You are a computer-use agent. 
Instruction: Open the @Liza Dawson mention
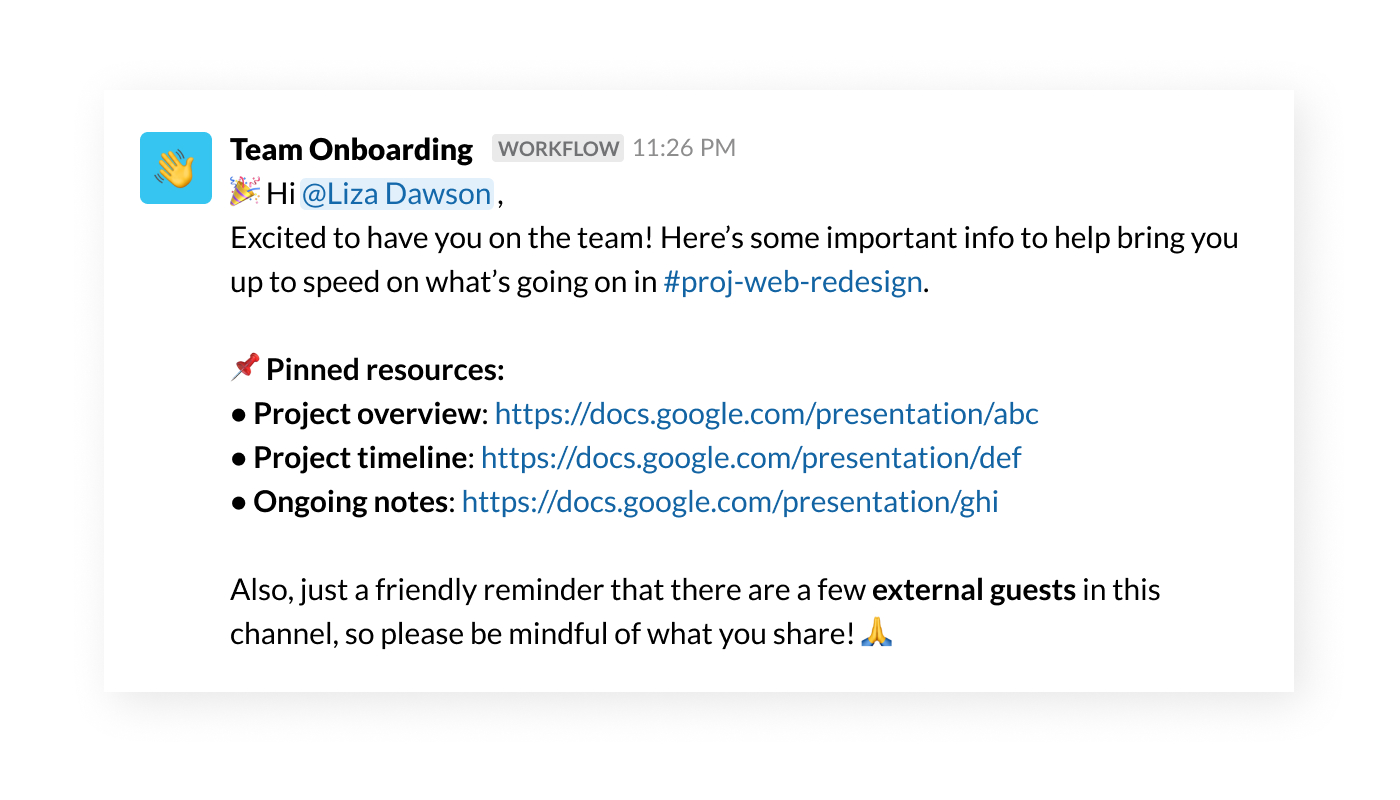(x=396, y=193)
